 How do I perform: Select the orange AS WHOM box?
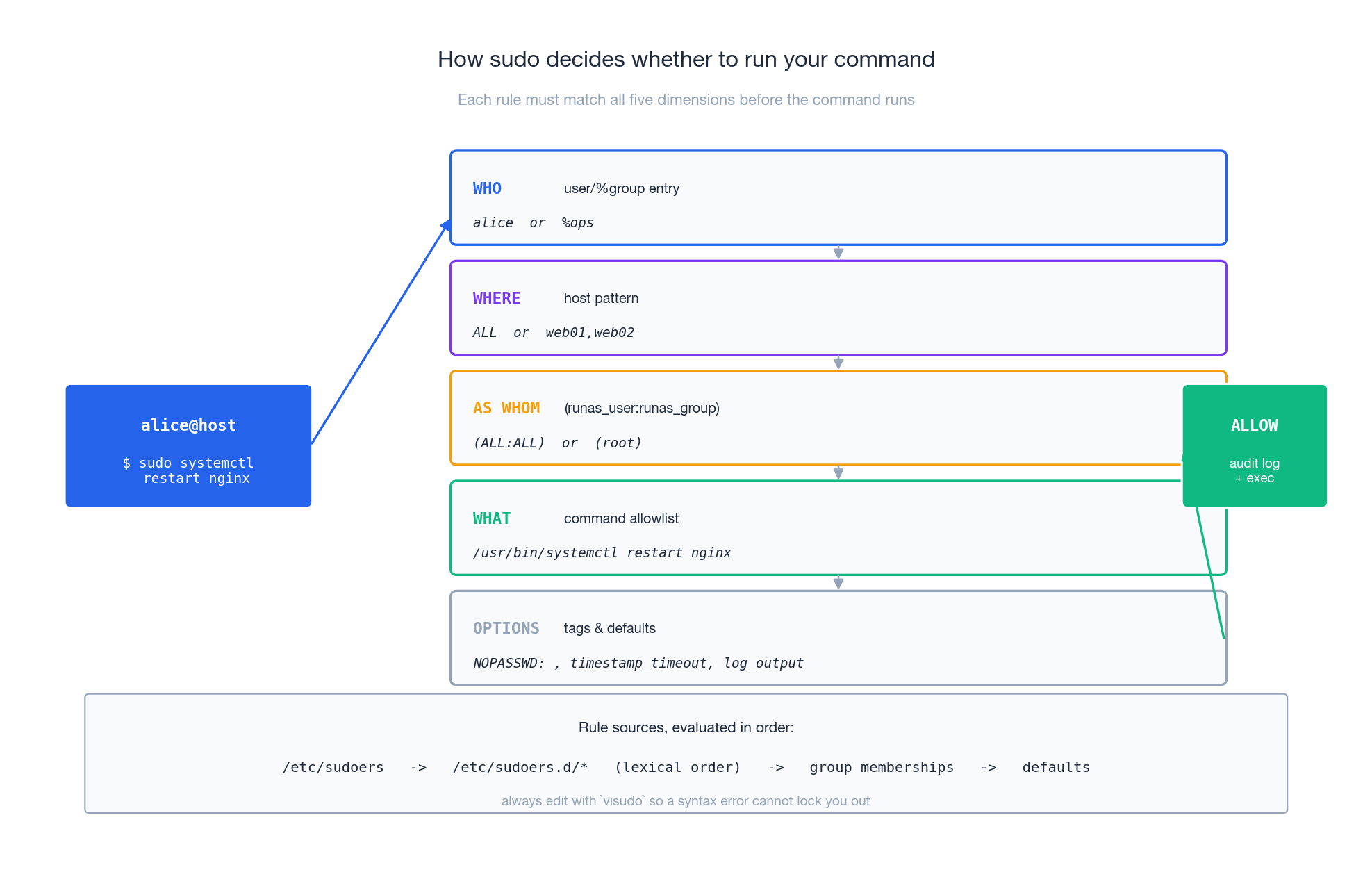[x=837, y=418]
